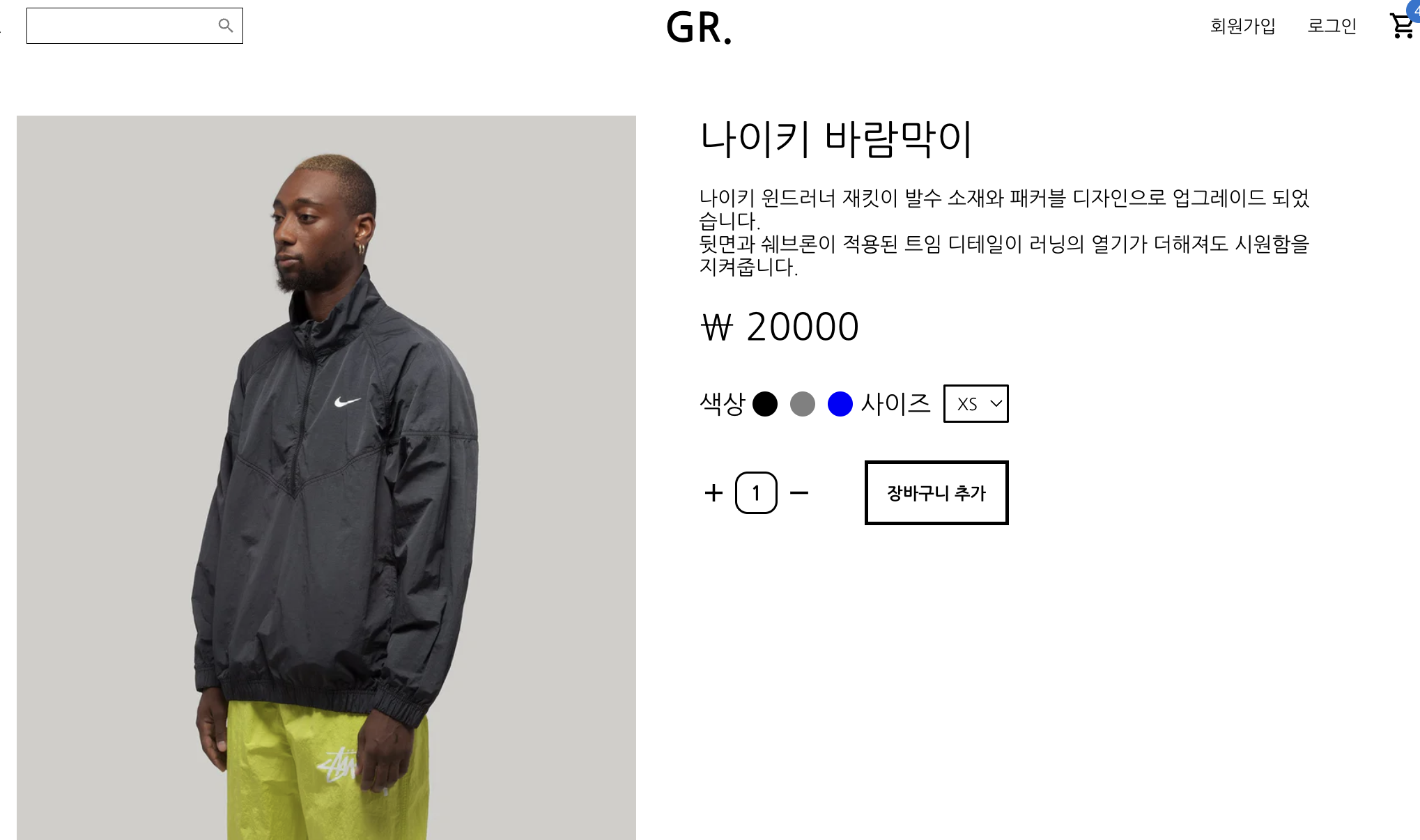Click the 나이키 바람막이 product title
This screenshot has height=840, width=1420.
click(835, 139)
